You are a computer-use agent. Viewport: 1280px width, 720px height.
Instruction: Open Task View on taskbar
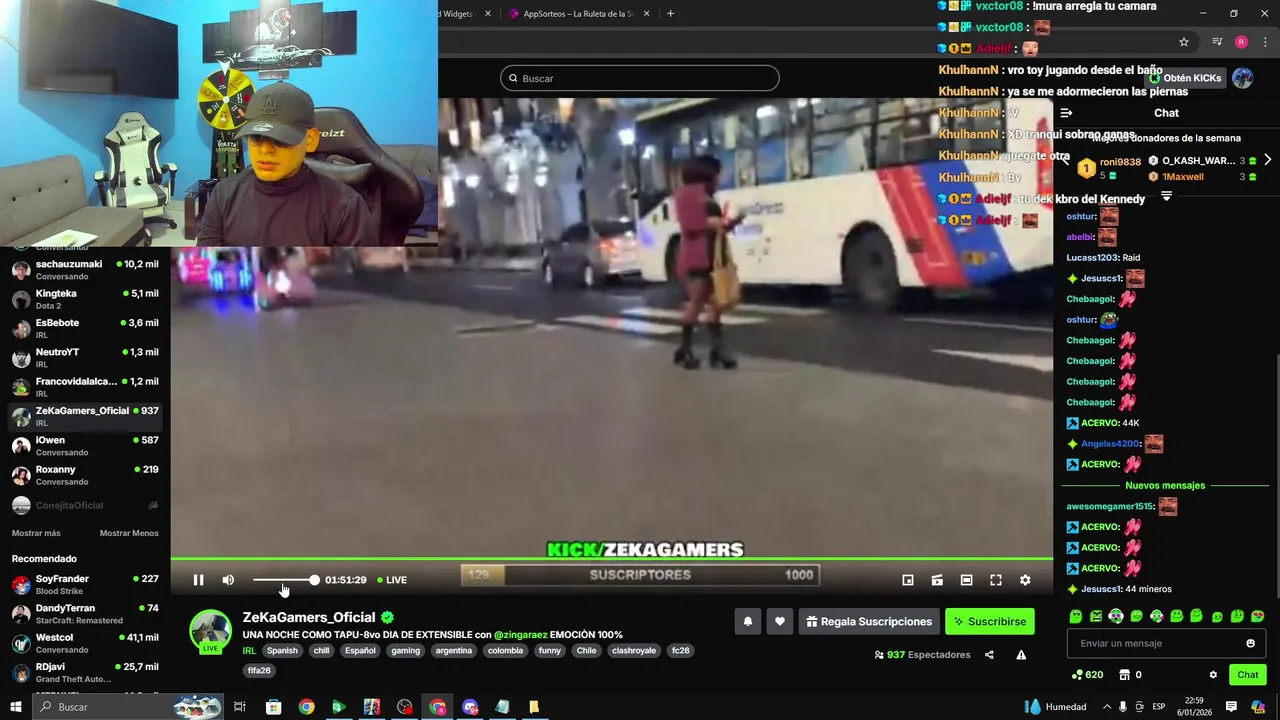pos(240,707)
